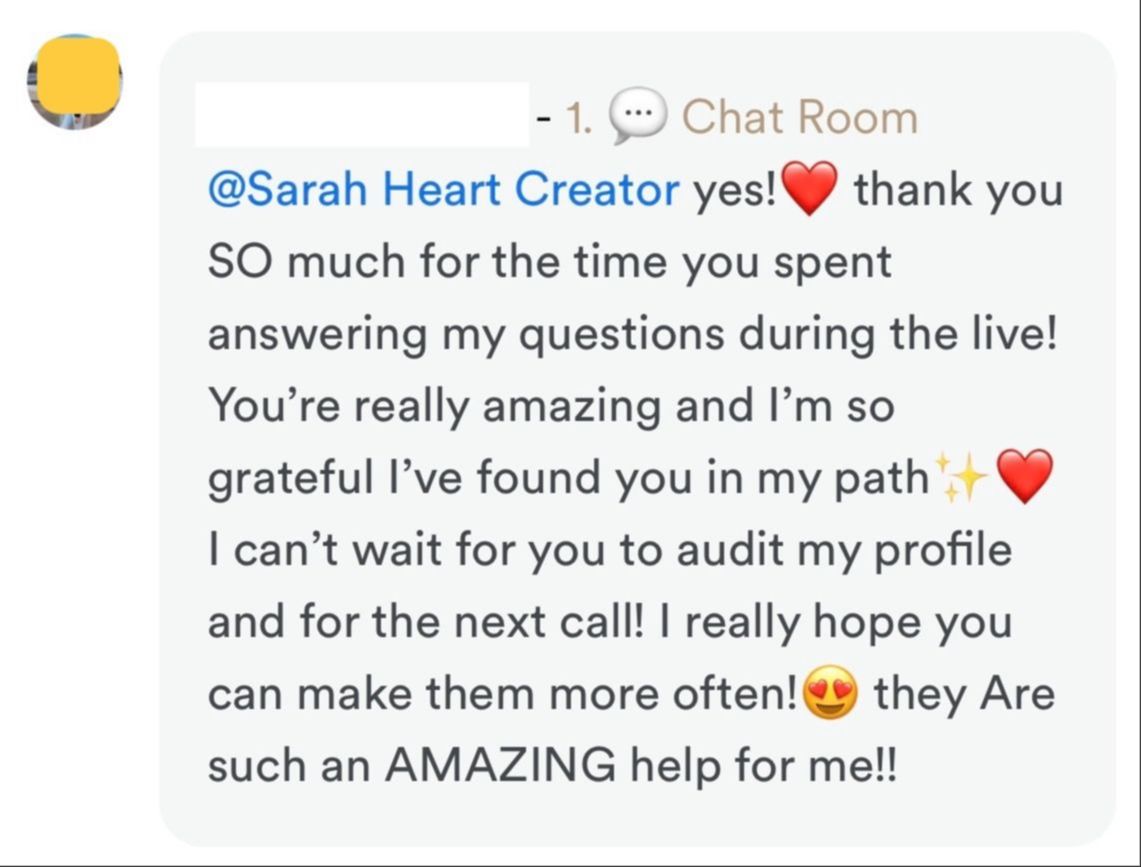Click the final words "help for me!!"
The image size is (1141, 867).
pyautogui.click(x=764, y=765)
